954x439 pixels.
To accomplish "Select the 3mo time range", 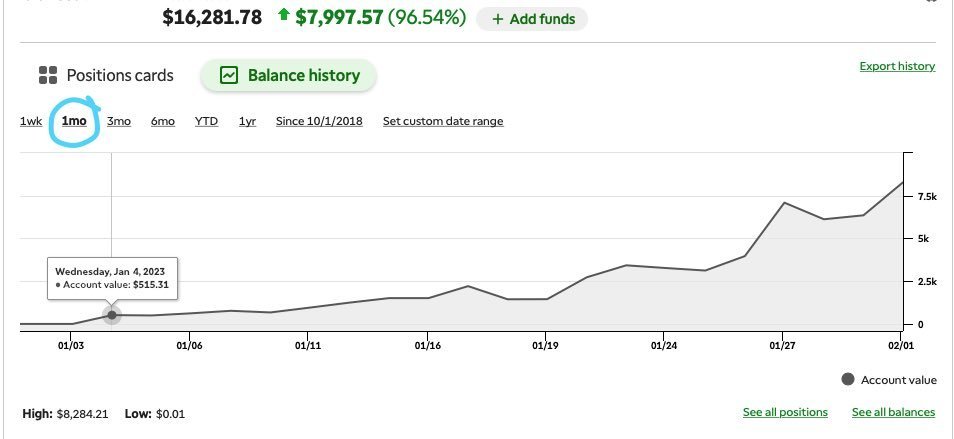I will pos(119,121).
